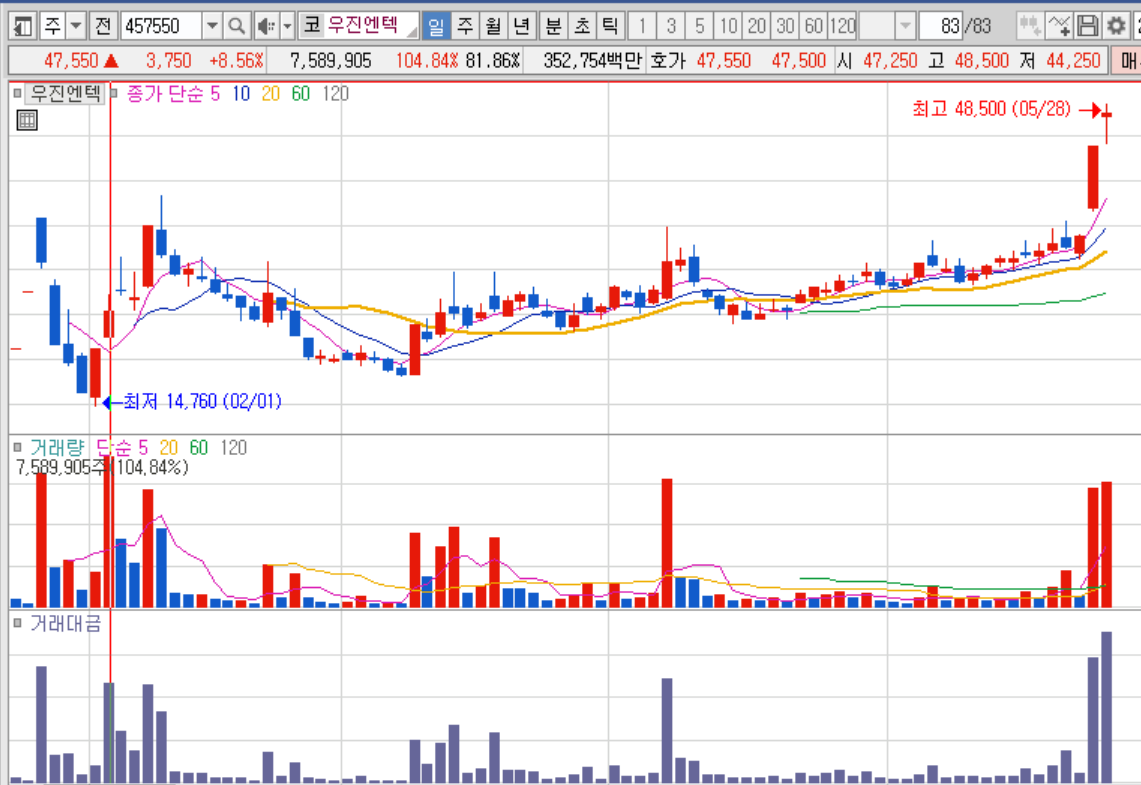The height and width of the screenshot is (785, 1141).
Task: Click the 전 button
Action: [x=103, y=27]
